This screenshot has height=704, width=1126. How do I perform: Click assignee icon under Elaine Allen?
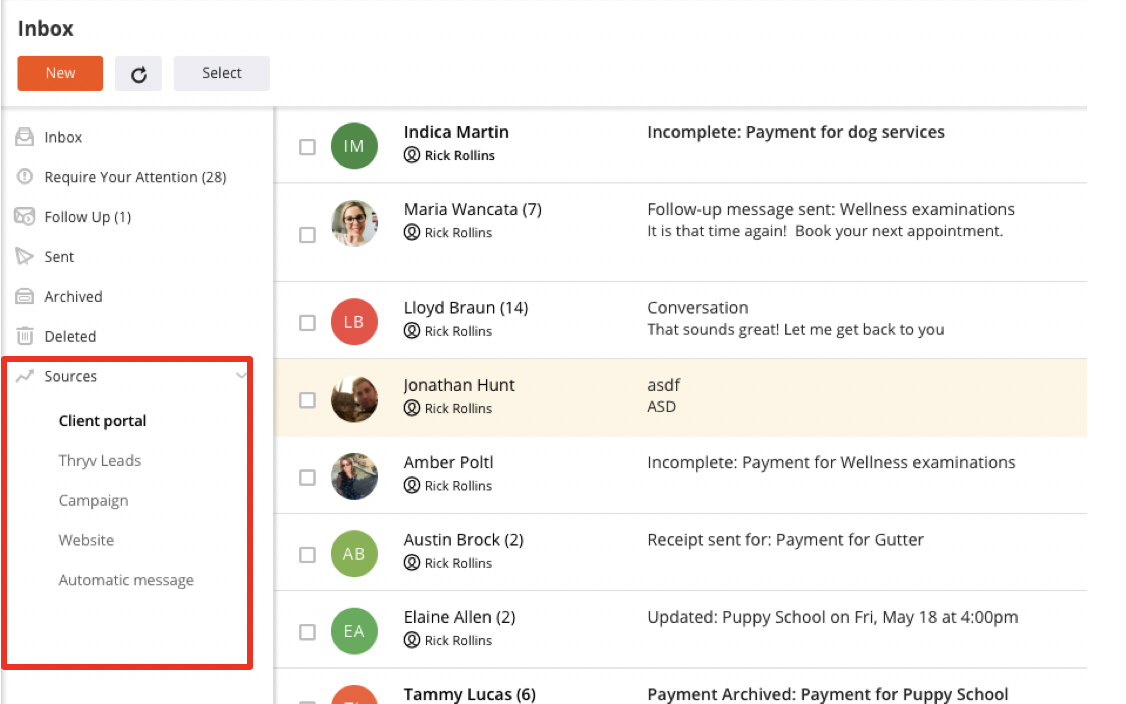pos(411,640)
